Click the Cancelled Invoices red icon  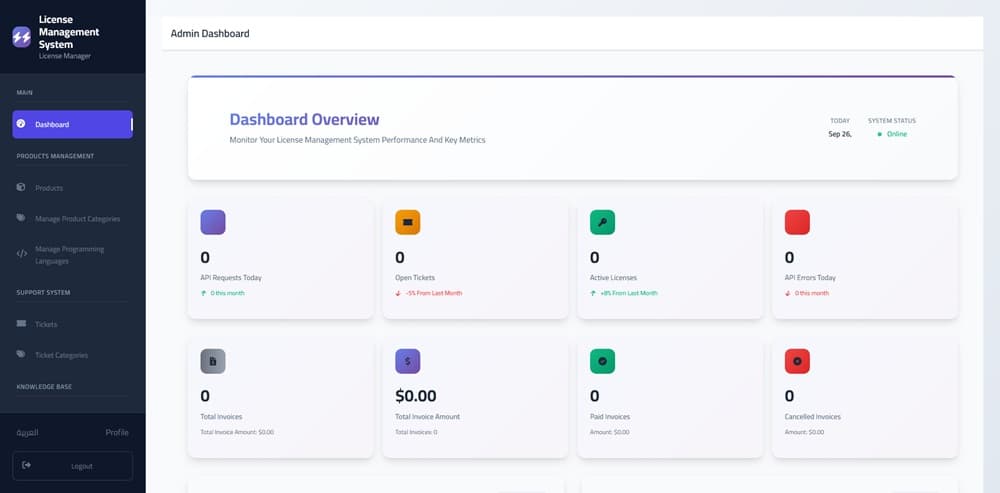click(797, 361)
